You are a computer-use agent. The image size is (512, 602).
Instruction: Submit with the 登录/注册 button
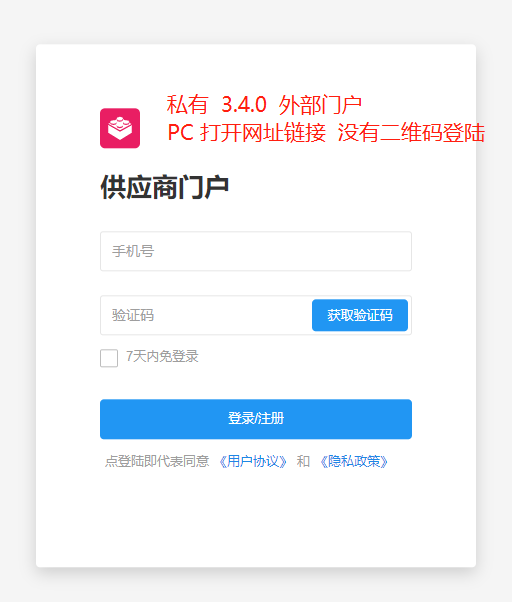coord(256,419)
